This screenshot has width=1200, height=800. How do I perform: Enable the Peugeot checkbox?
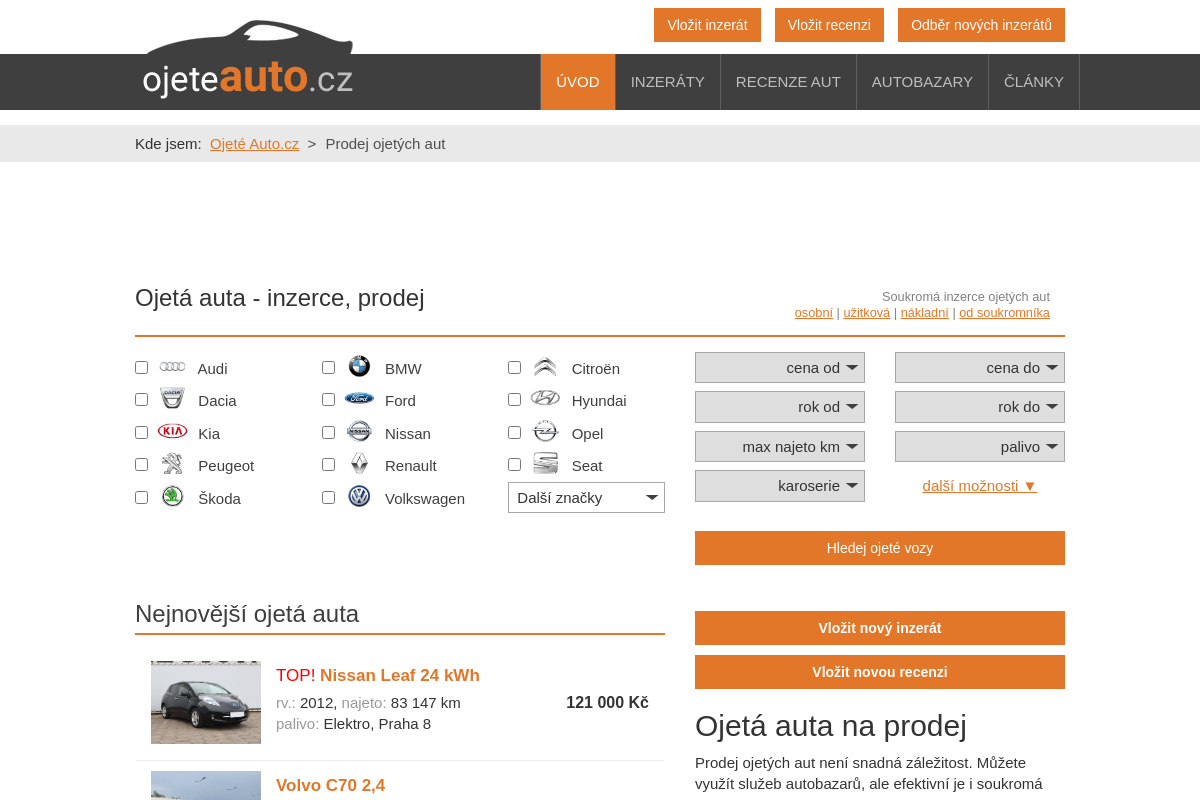[x=141, y=464]
